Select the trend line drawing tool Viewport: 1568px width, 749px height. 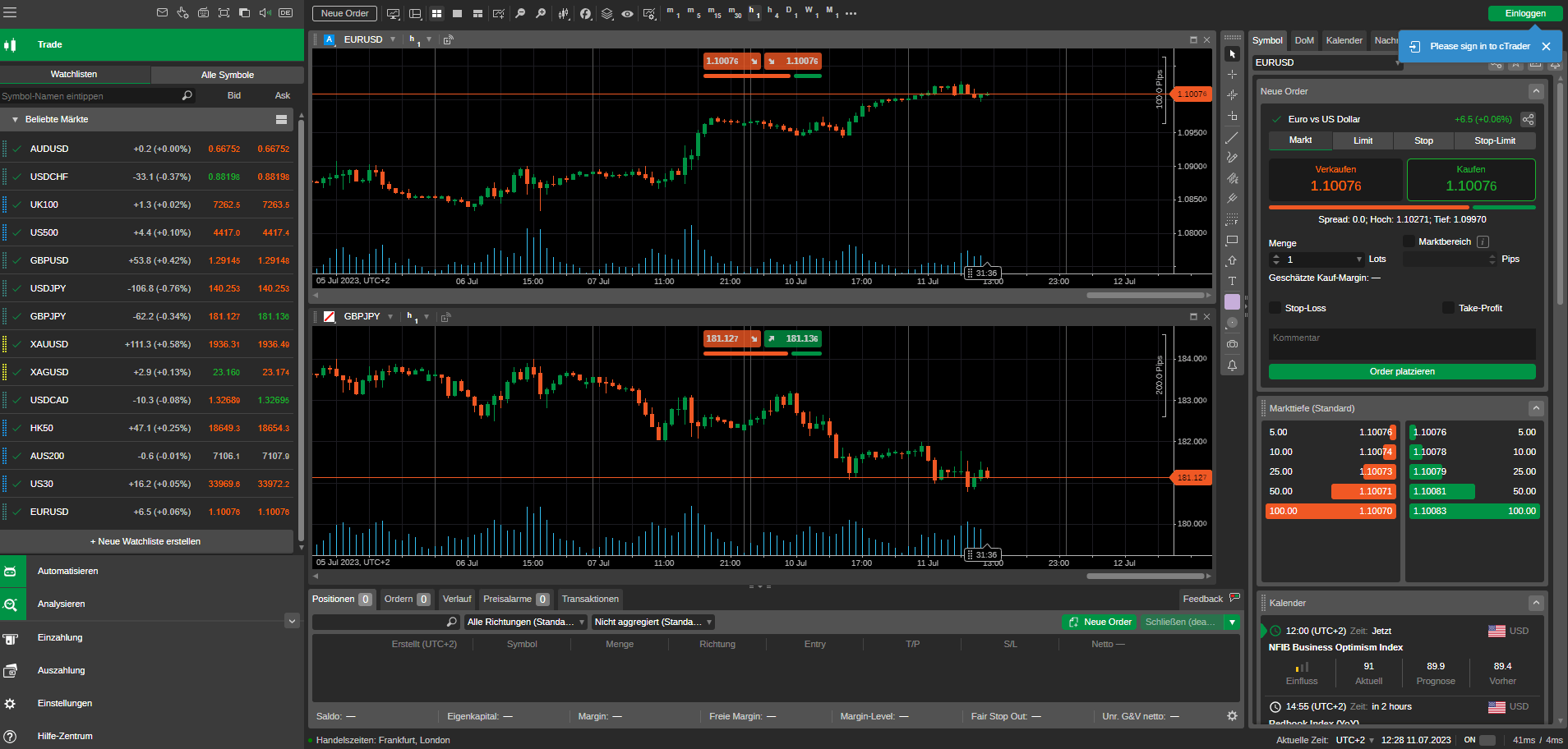1232,137
